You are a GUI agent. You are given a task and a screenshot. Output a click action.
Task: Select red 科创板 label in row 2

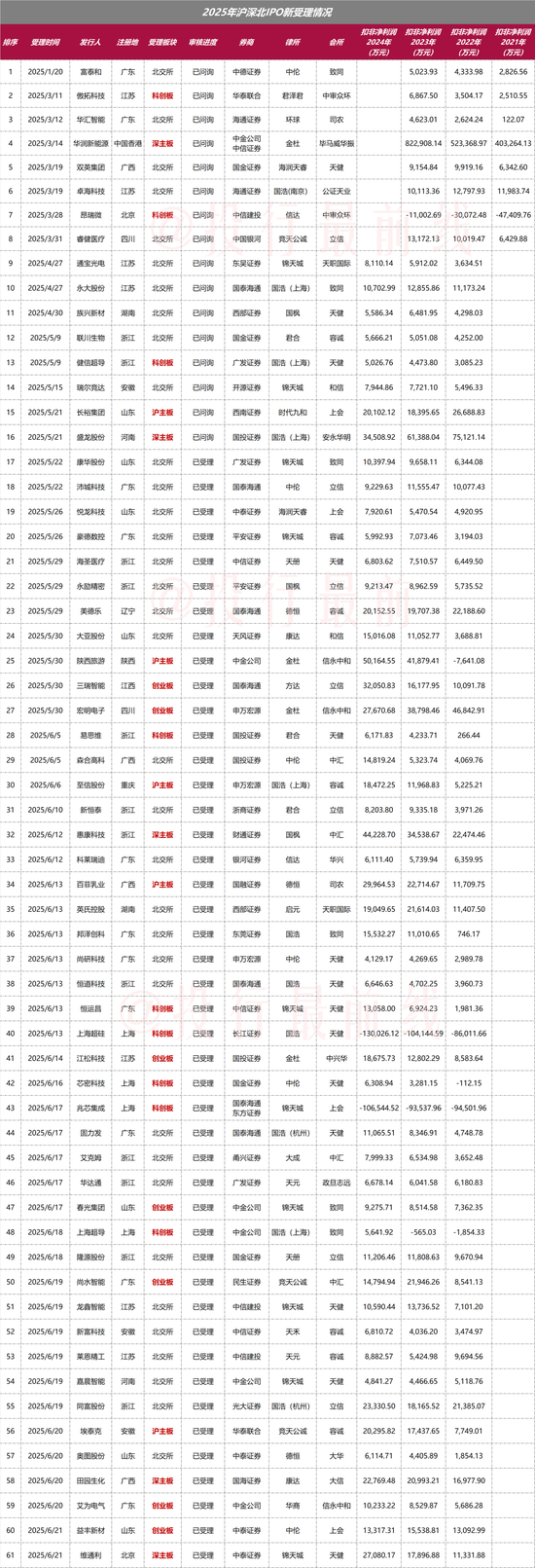162,96
